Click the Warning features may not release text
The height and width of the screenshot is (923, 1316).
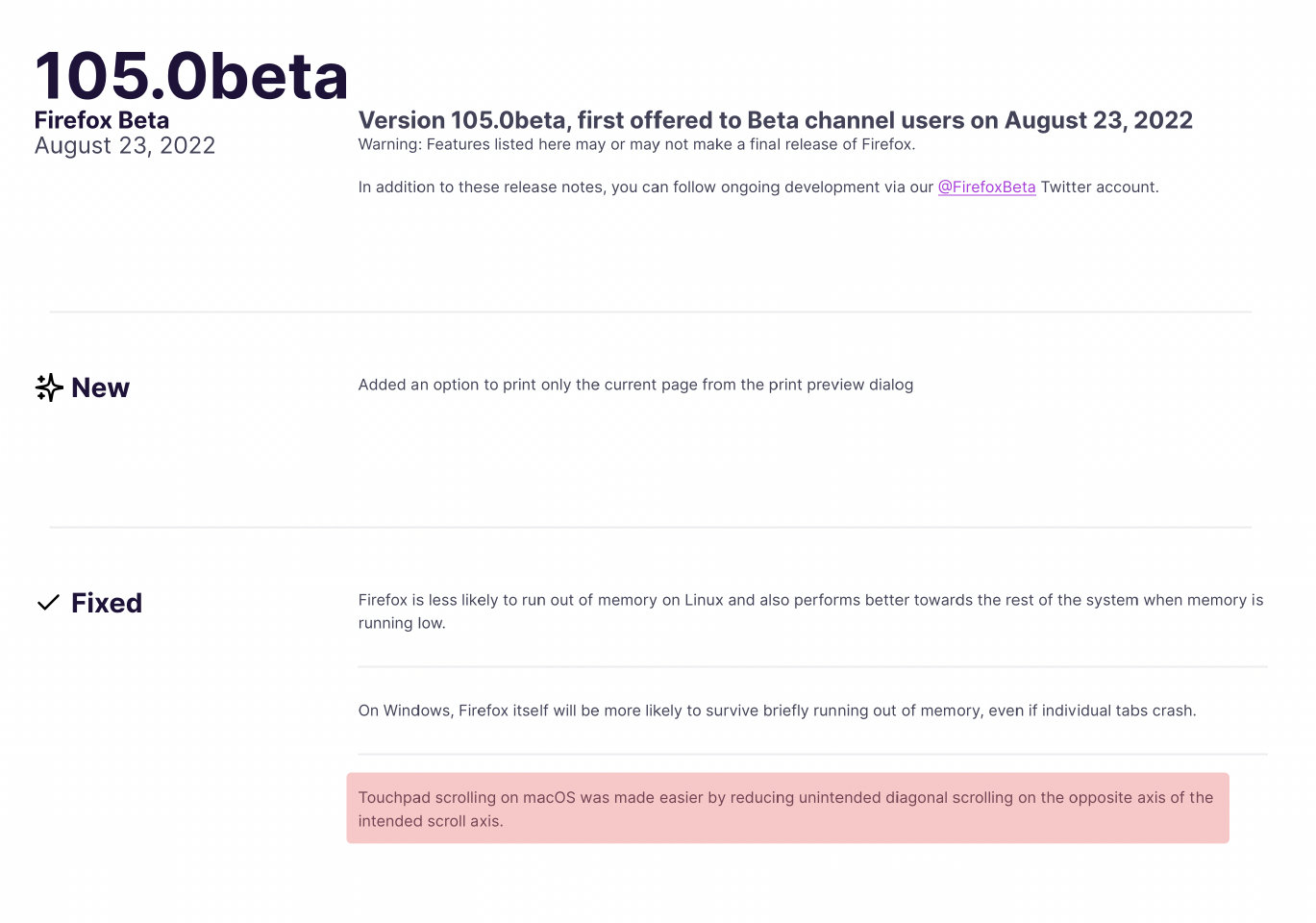(x=636, y=144)
